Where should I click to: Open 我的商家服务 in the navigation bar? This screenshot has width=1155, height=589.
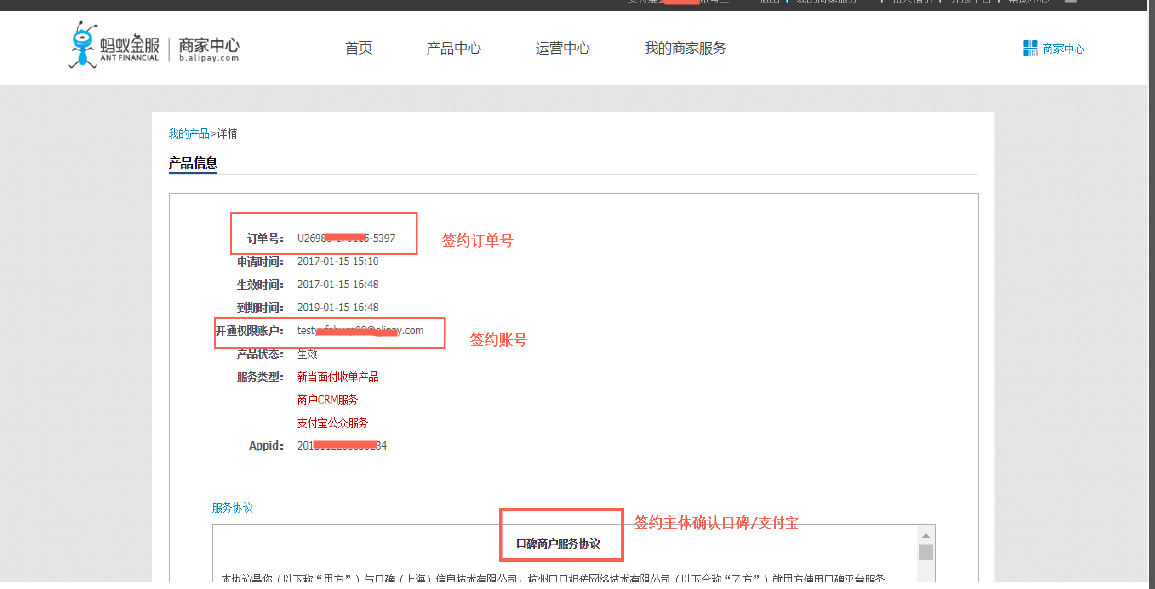[x=685, y=49]
